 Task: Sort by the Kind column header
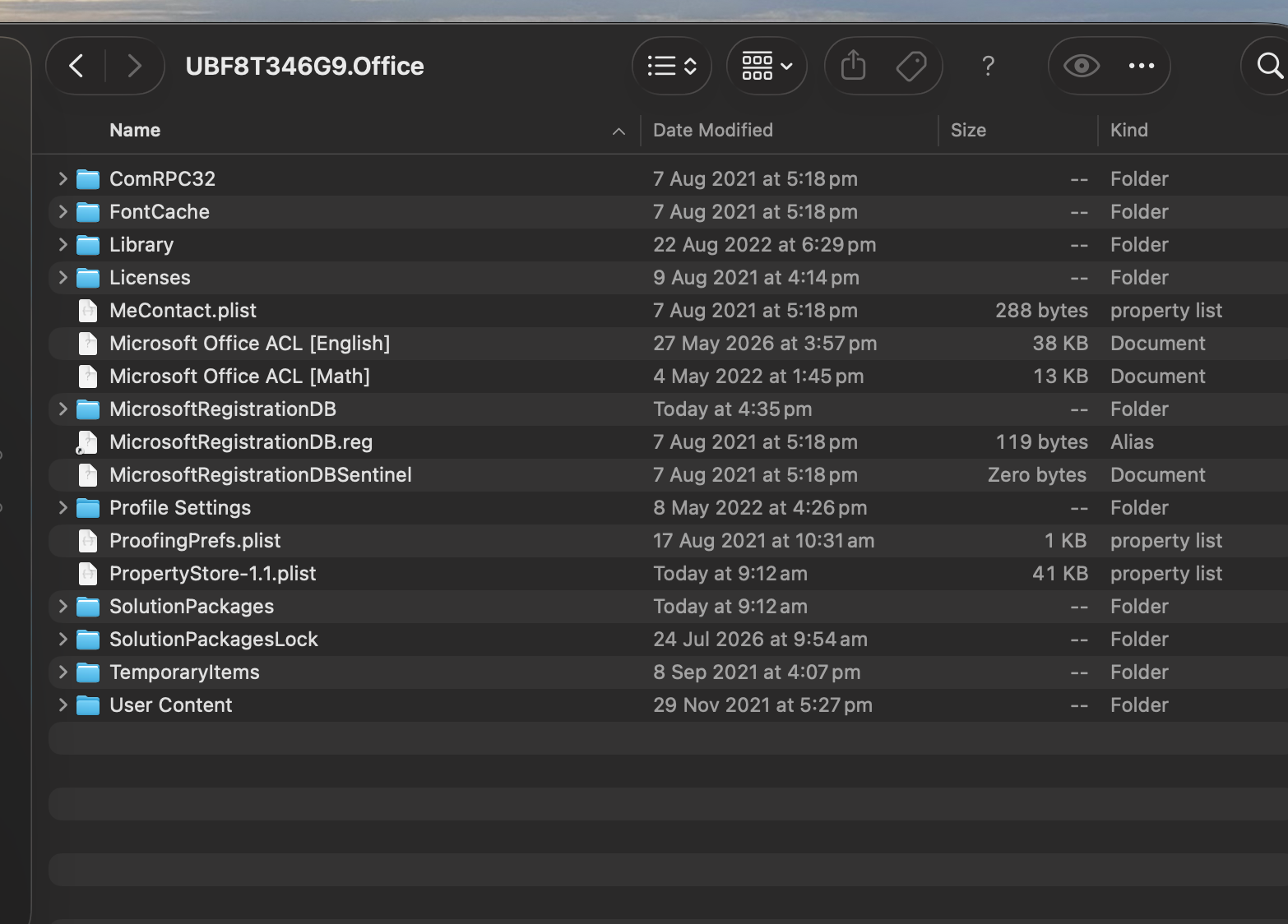pos(1129,130)
